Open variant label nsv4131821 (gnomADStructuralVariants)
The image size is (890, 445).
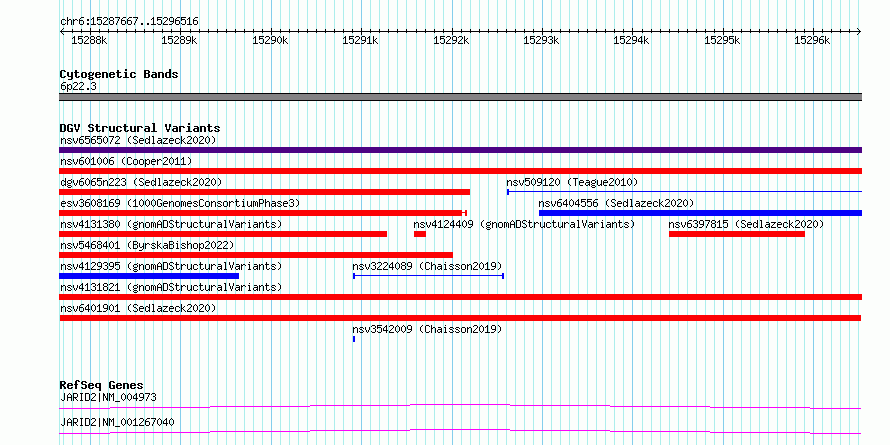click(x=171, y=287)
